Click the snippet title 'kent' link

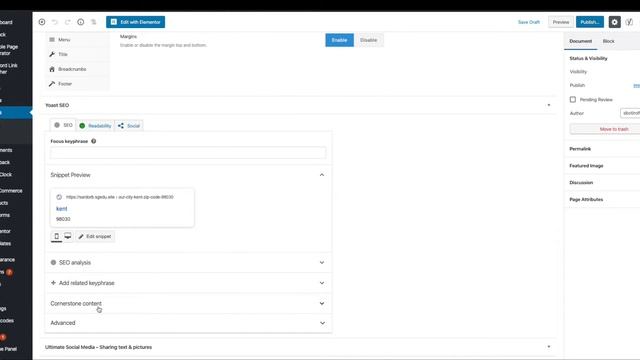(62, 209)
